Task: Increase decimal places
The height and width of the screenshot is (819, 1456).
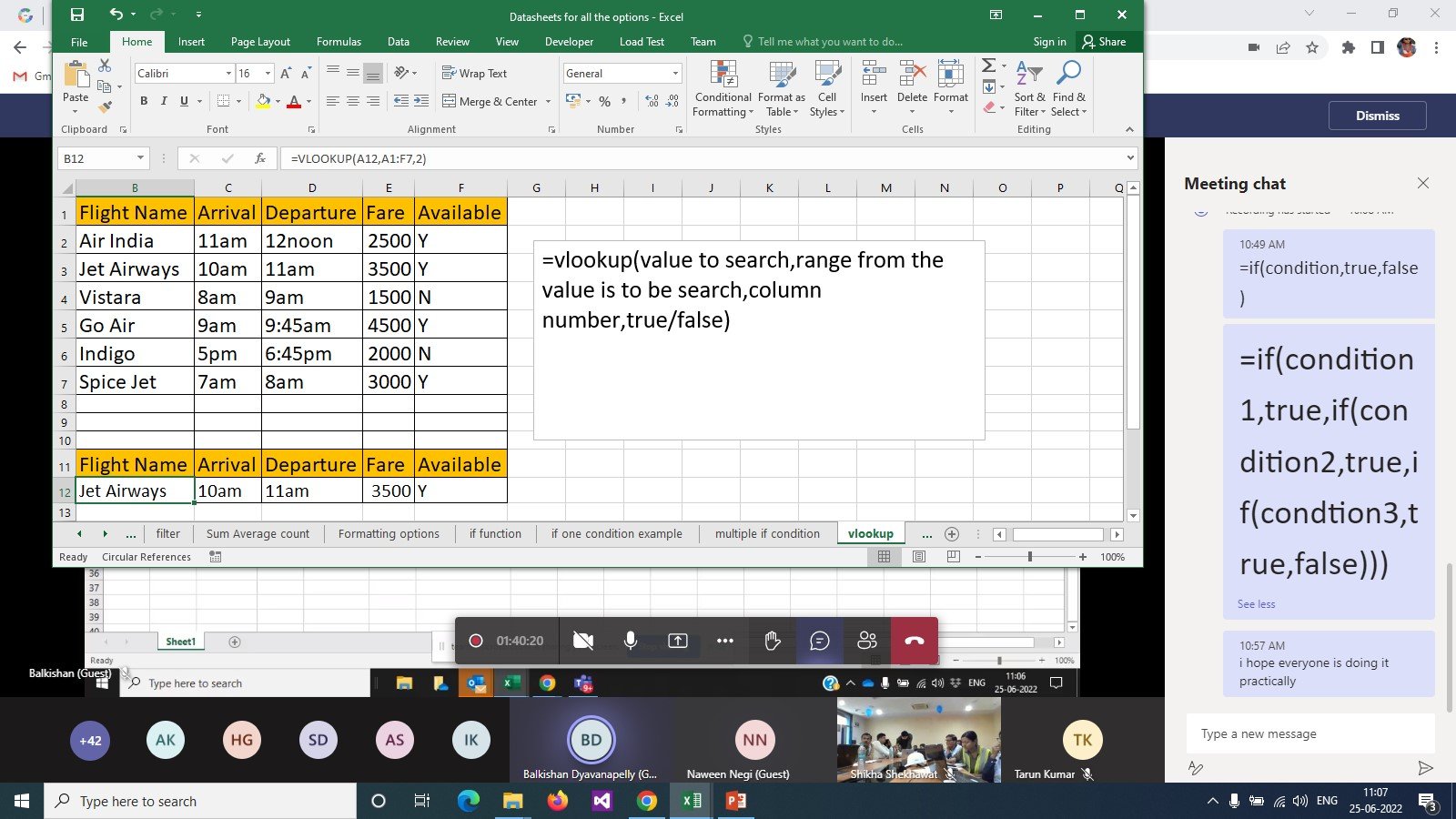Action: (652, 101)
